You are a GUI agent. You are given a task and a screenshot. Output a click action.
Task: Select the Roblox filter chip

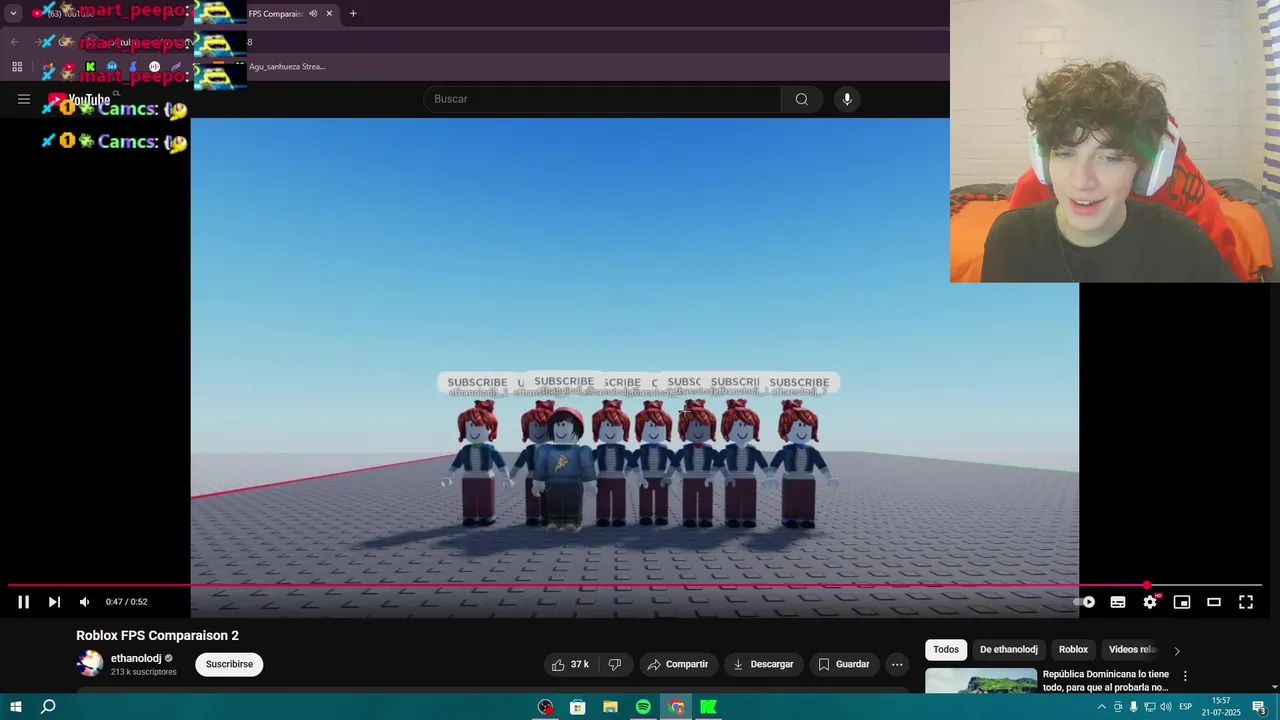(1073, 649)
